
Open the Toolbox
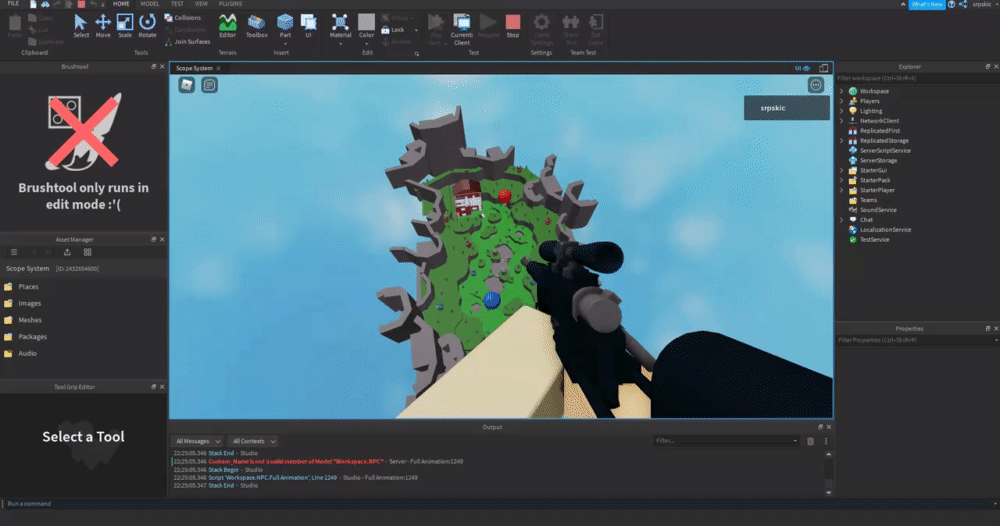point(256,26)
